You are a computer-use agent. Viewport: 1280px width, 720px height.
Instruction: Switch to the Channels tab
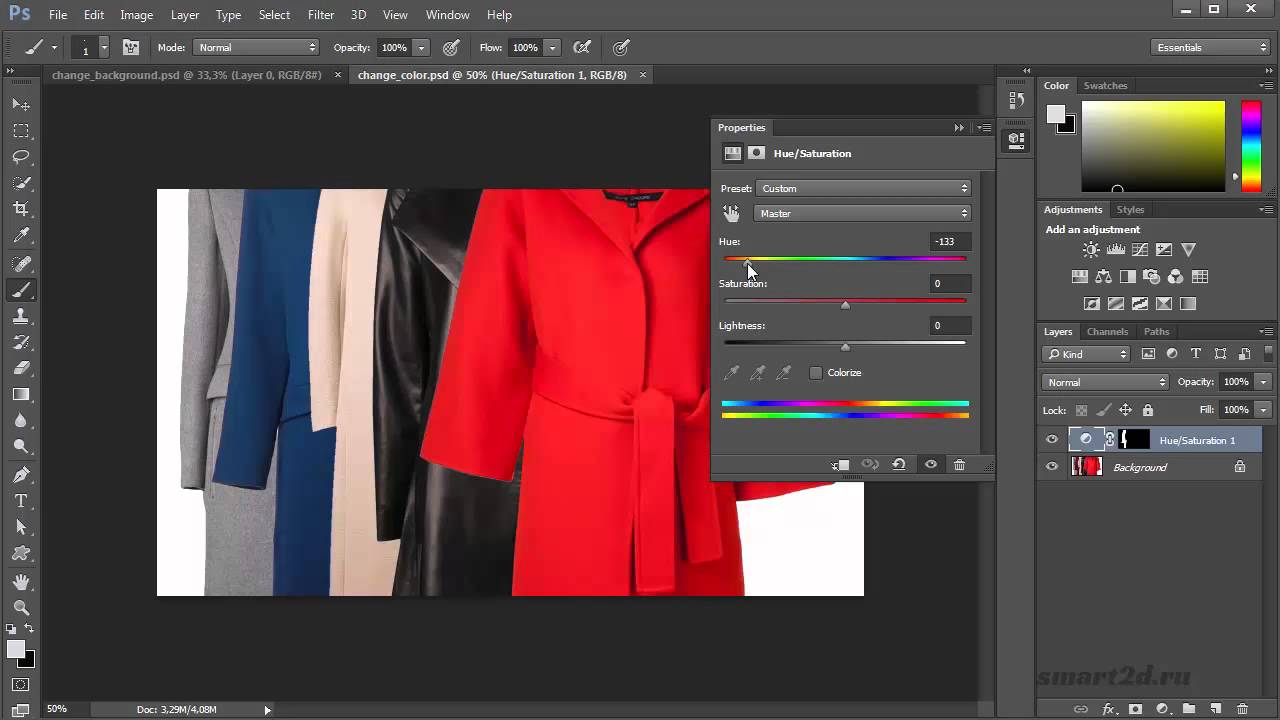[1107, 332]
